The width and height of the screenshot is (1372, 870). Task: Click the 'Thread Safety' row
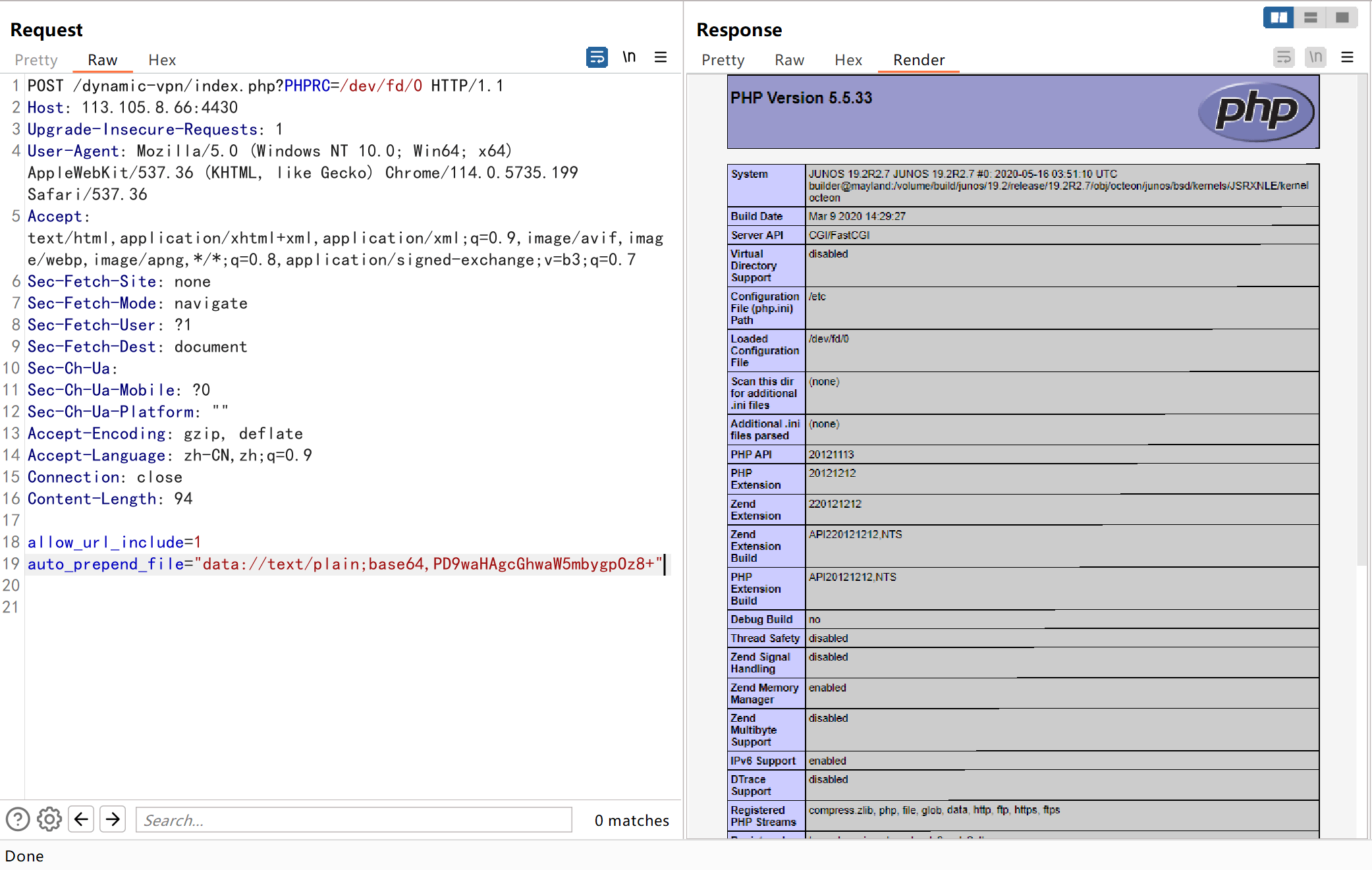point(1023,638)
